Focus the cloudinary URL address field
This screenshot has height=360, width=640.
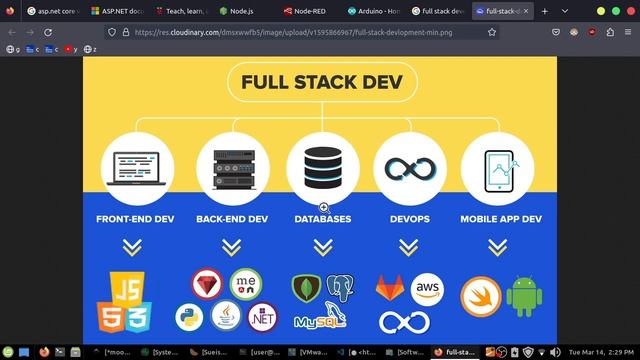point(293,32)
